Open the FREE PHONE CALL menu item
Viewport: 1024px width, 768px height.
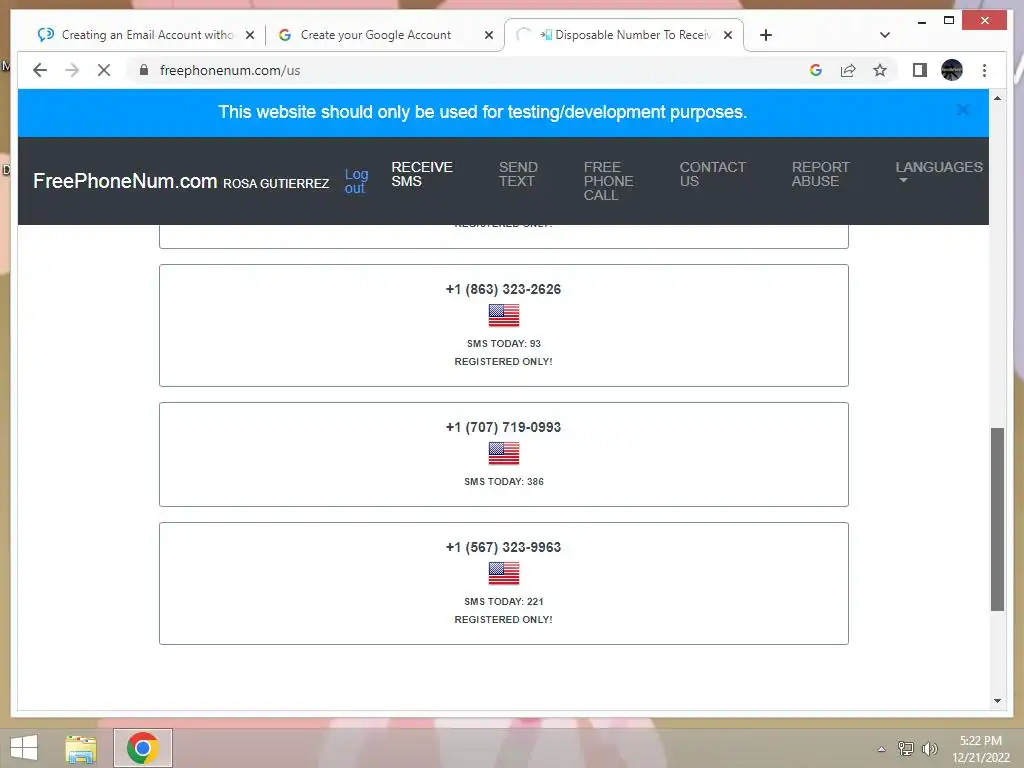tap(608, 181)
